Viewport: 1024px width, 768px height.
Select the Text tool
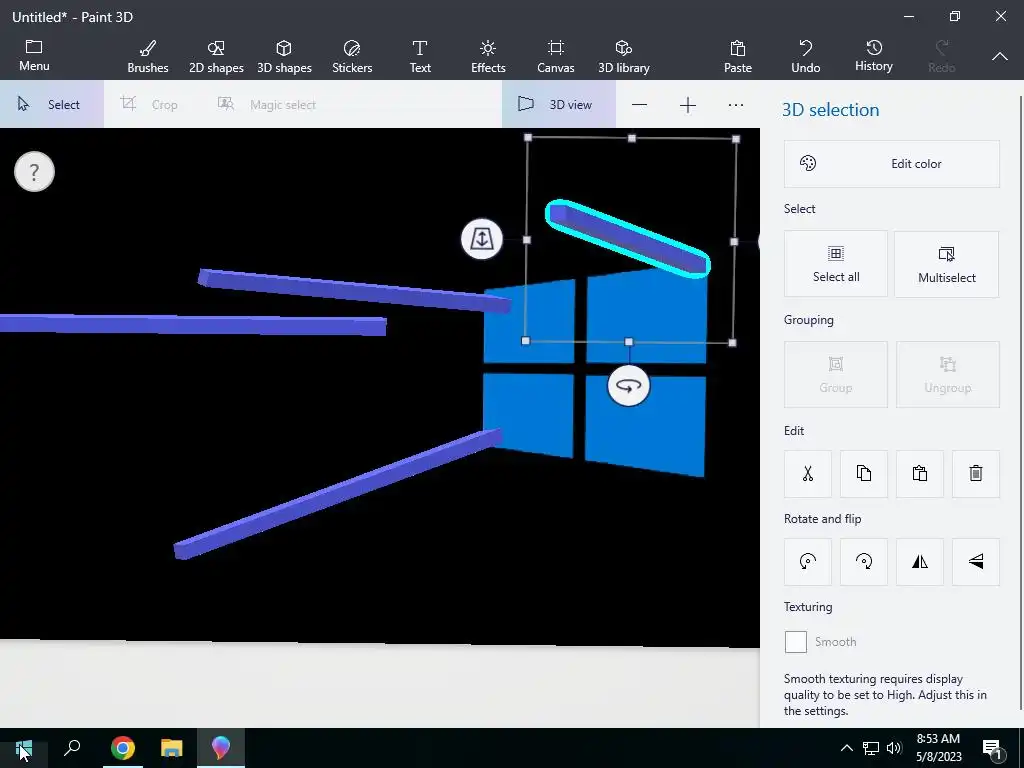(420, 56)
